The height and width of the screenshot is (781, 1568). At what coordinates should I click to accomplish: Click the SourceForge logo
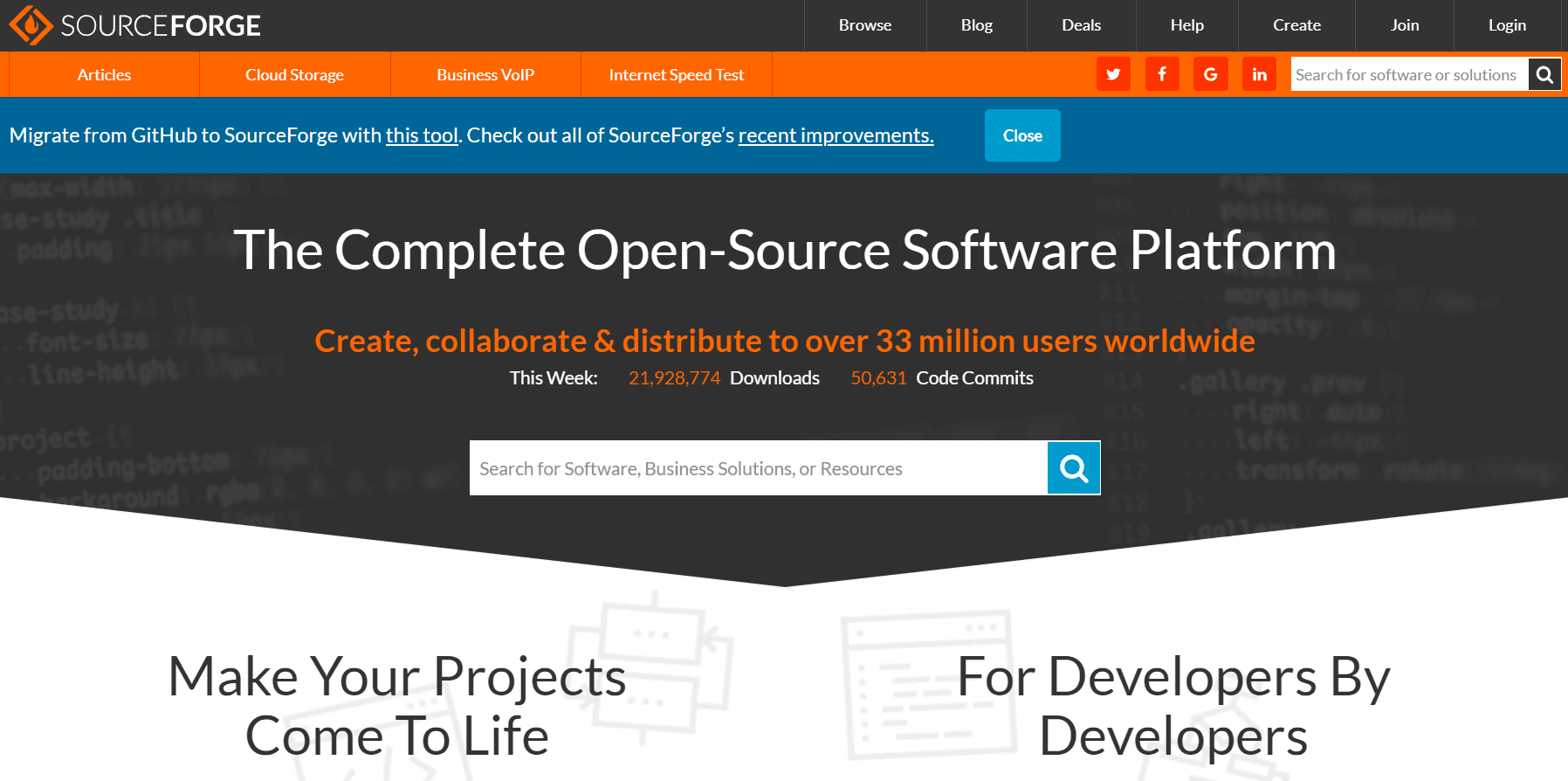[135, 25]
